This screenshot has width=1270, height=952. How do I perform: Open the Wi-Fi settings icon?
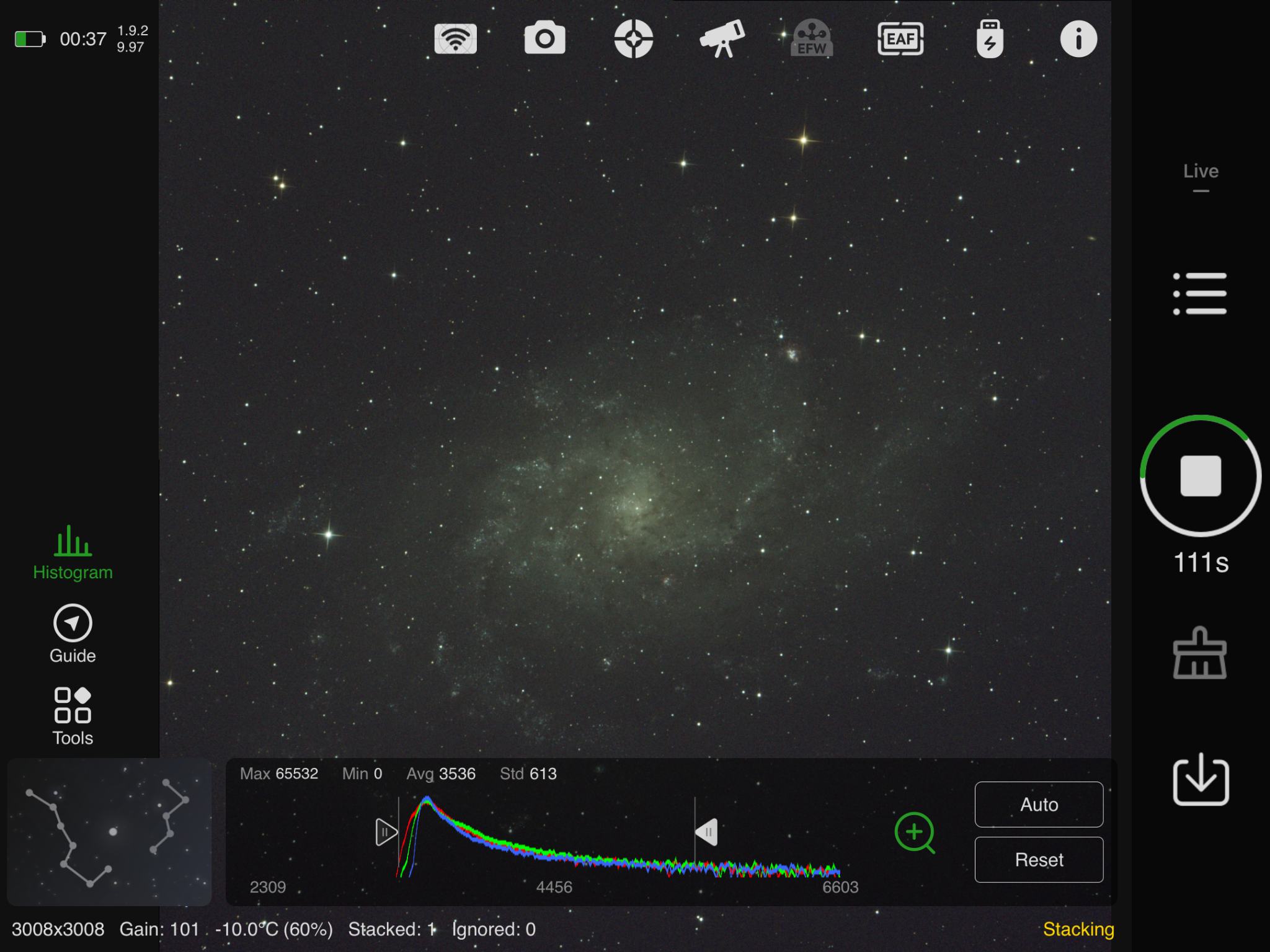(x=456, y=39)
